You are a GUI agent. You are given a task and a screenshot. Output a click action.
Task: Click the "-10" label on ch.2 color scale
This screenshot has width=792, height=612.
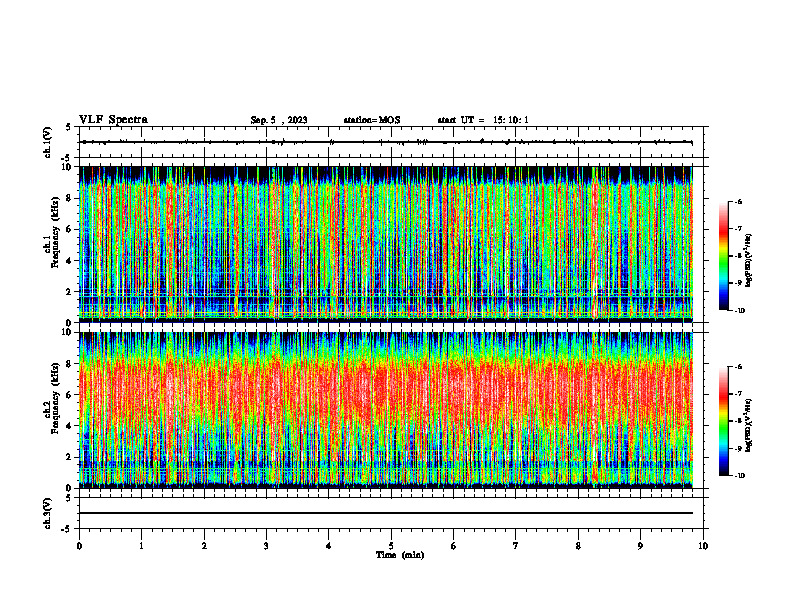[740, 476]
